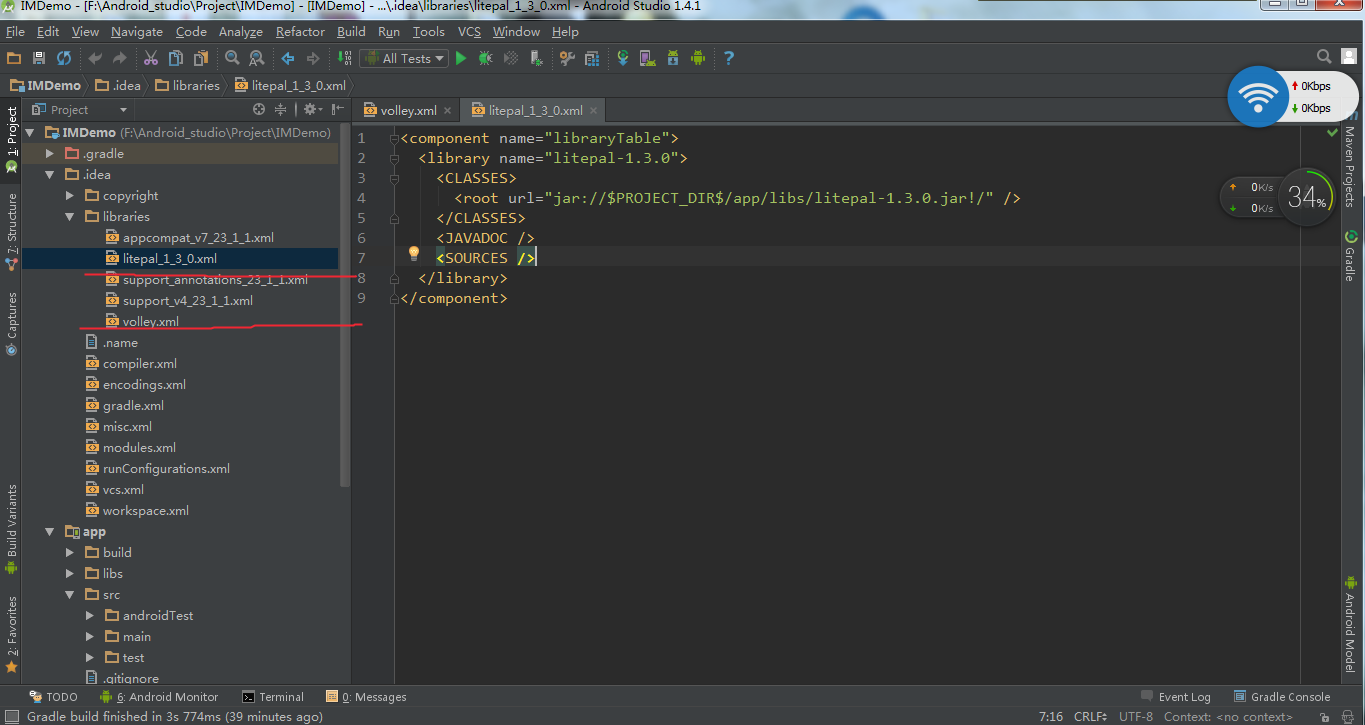This screenshot has width=1365, height=725.
Task: Open the VCS menu
Action: (x=469, y=31)
